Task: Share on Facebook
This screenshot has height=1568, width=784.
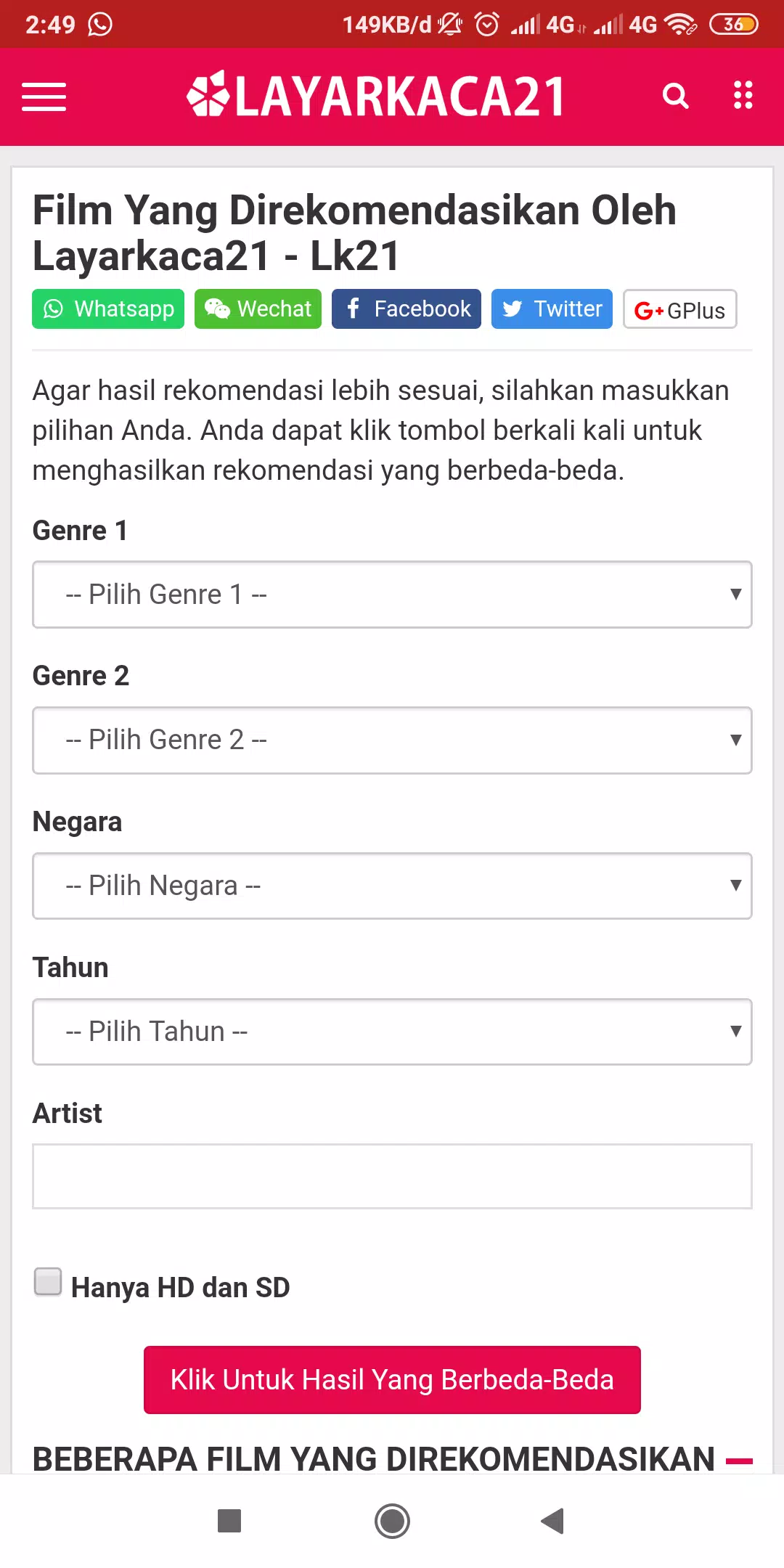Action: pyautogui.click(x=406, y=309)
